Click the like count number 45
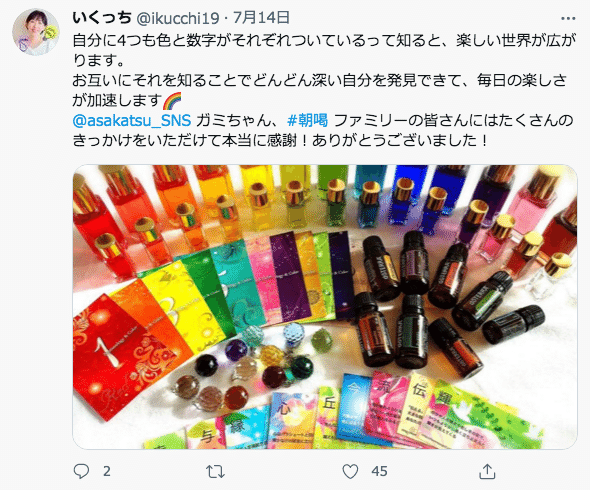The width and height of the screenshot is (590, 490). click(379, 471)
